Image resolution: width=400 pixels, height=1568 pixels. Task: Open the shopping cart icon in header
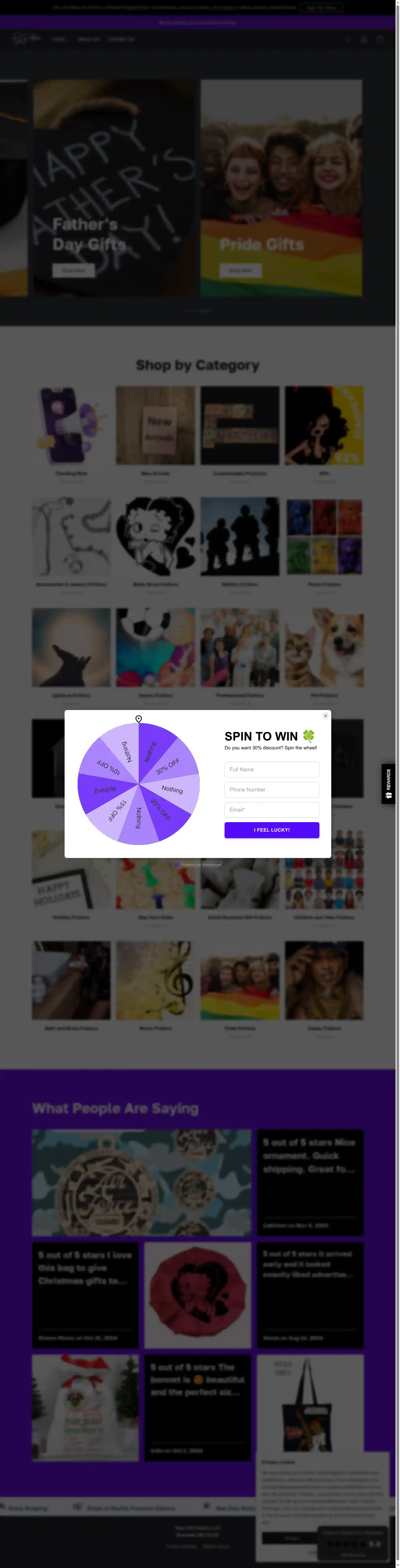[380, 40]
